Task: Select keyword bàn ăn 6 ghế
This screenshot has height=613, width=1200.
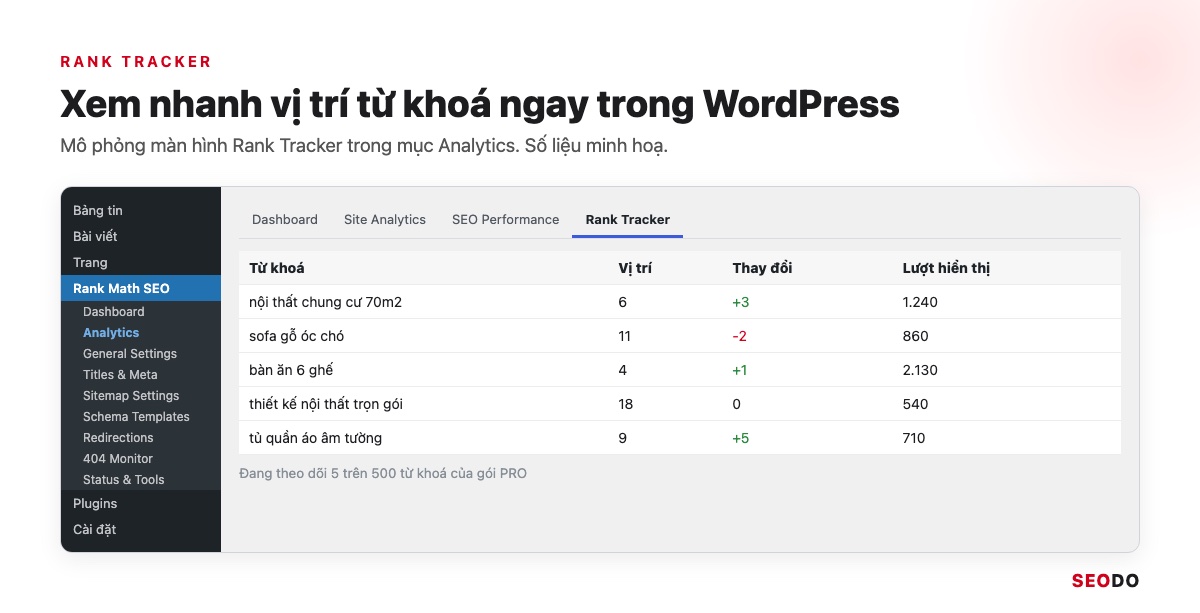Action: click(x=291, y=370)
